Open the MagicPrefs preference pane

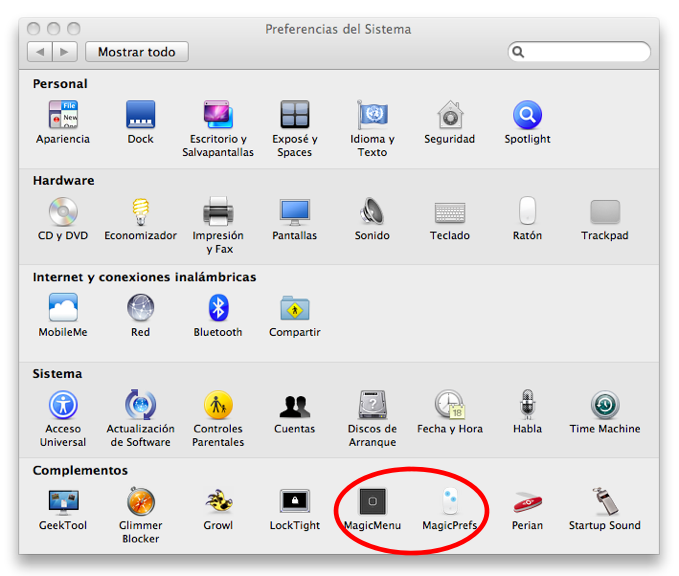coord(449,501)
